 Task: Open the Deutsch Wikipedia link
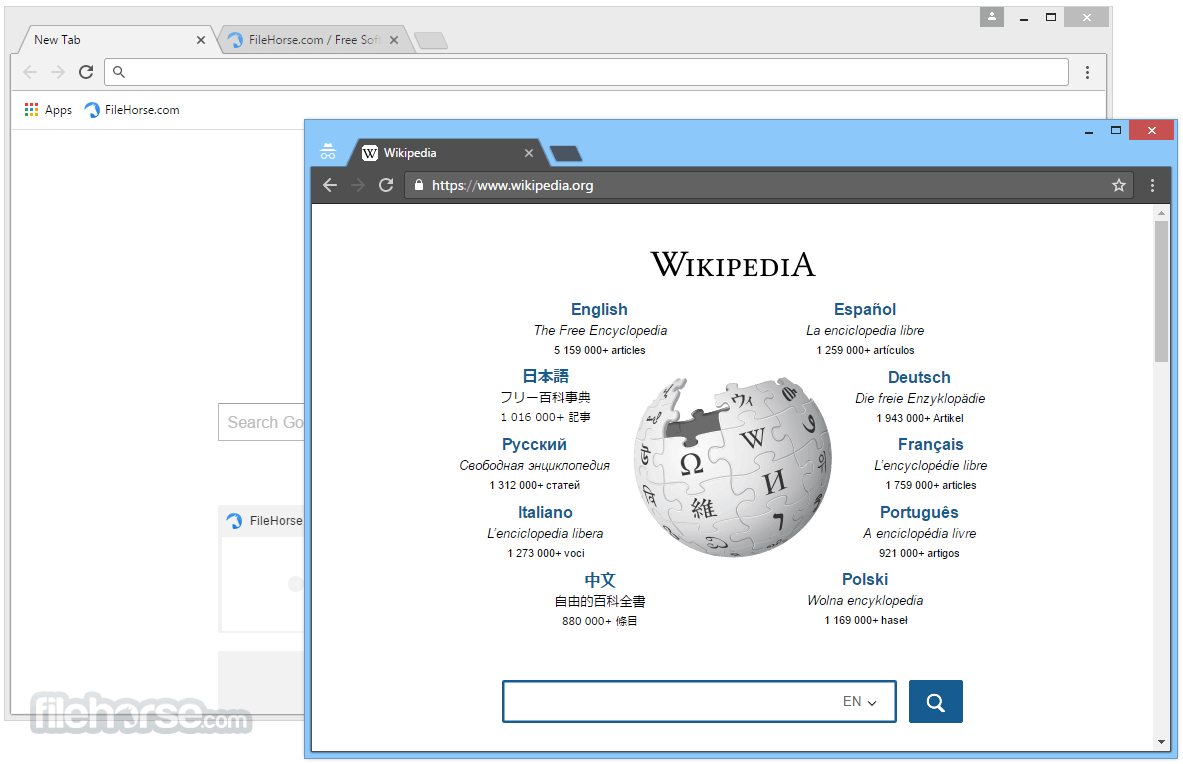pyautogui.click(x=919, y=377)
